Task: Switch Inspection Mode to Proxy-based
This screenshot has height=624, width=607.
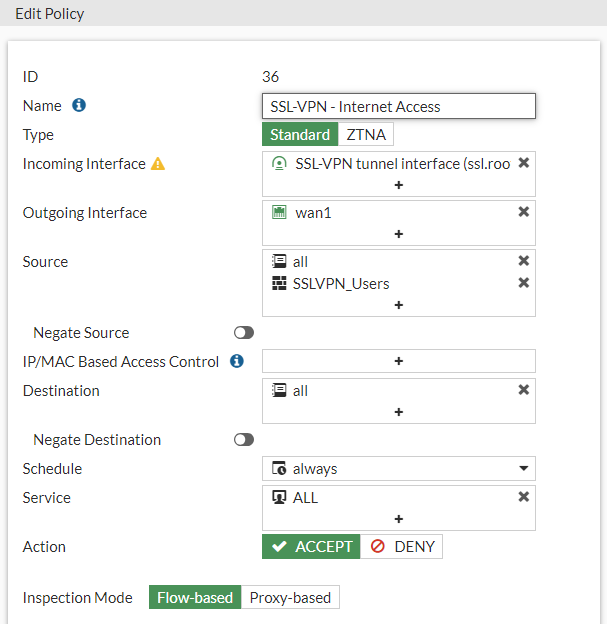Action: [x=290, y=598]
